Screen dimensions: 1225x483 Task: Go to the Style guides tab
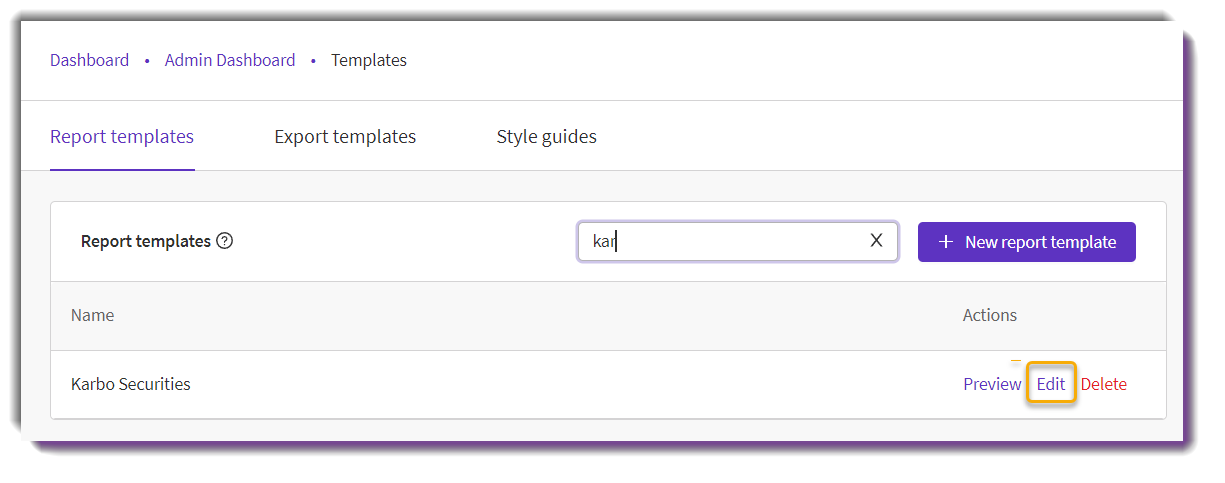(x=547, y=137)
